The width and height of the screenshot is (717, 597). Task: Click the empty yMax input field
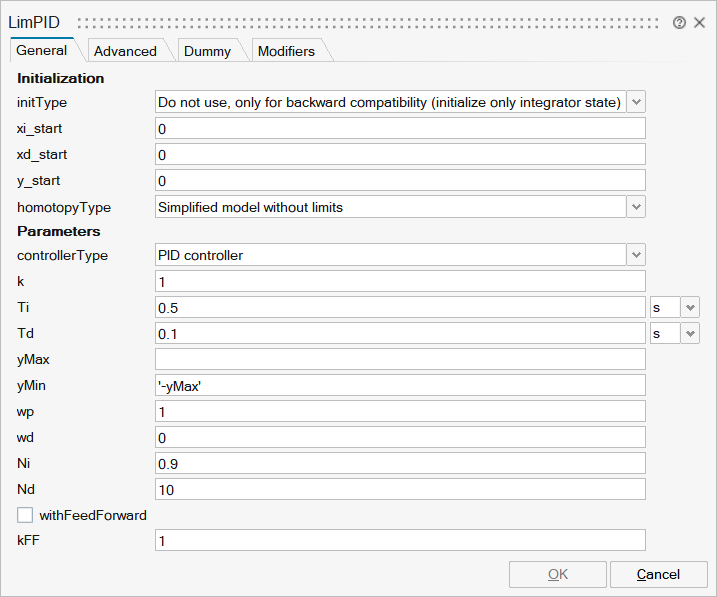tap(400, 360)
